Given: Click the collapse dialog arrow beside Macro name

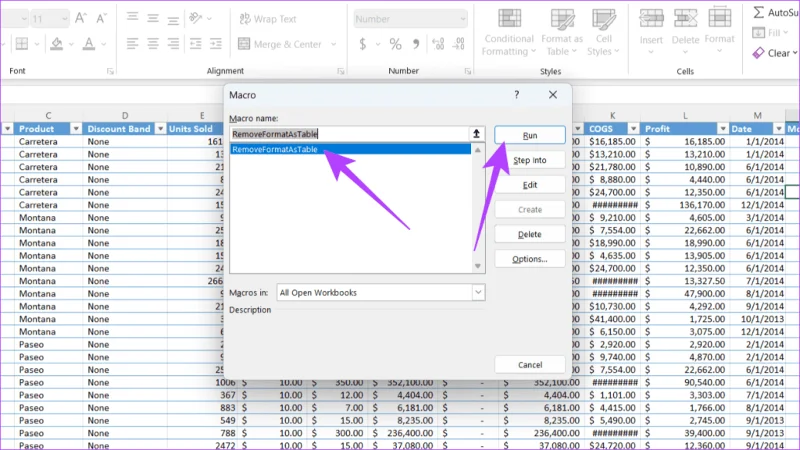Looking at the screenshot, I should click(477, 134).
